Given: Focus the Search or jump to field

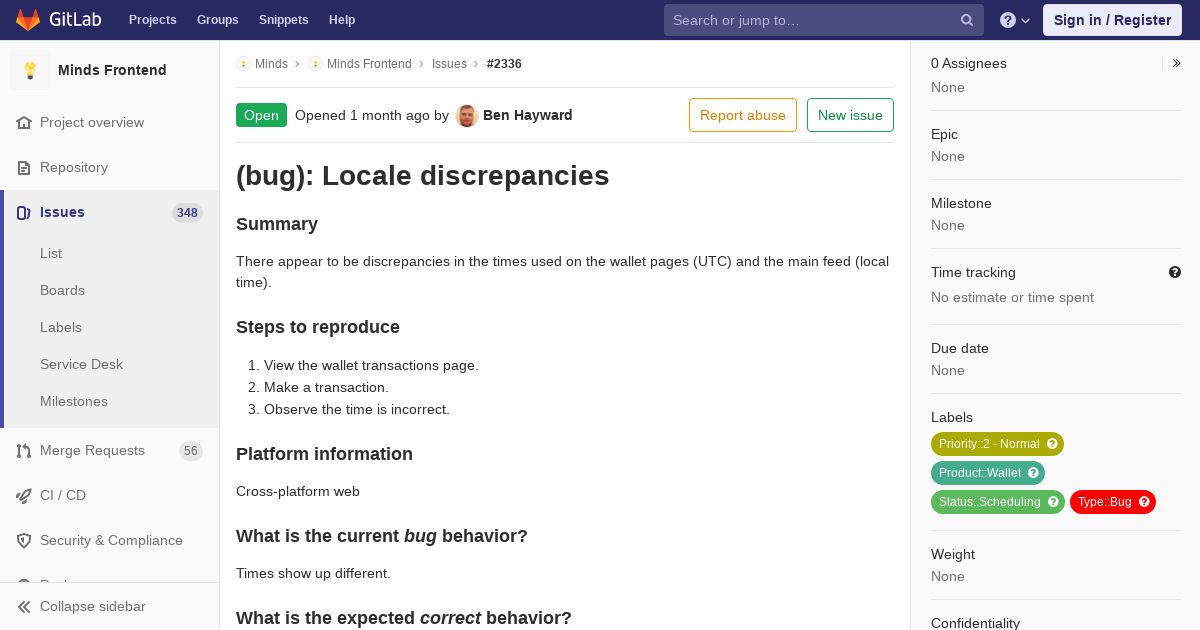Looking at the screenshot, I should [x=824, y=20].
